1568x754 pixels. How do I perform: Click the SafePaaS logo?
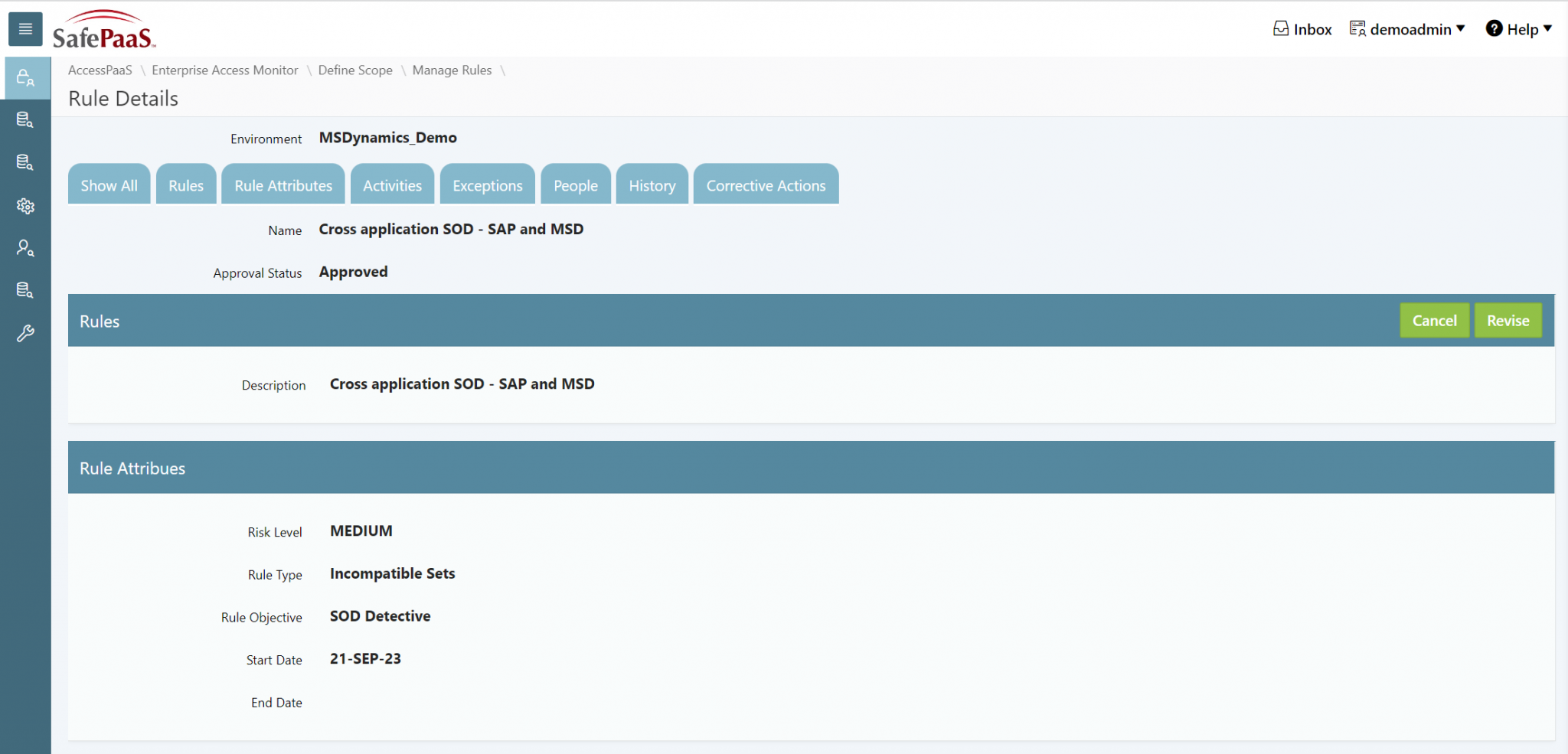coord(103,31)
